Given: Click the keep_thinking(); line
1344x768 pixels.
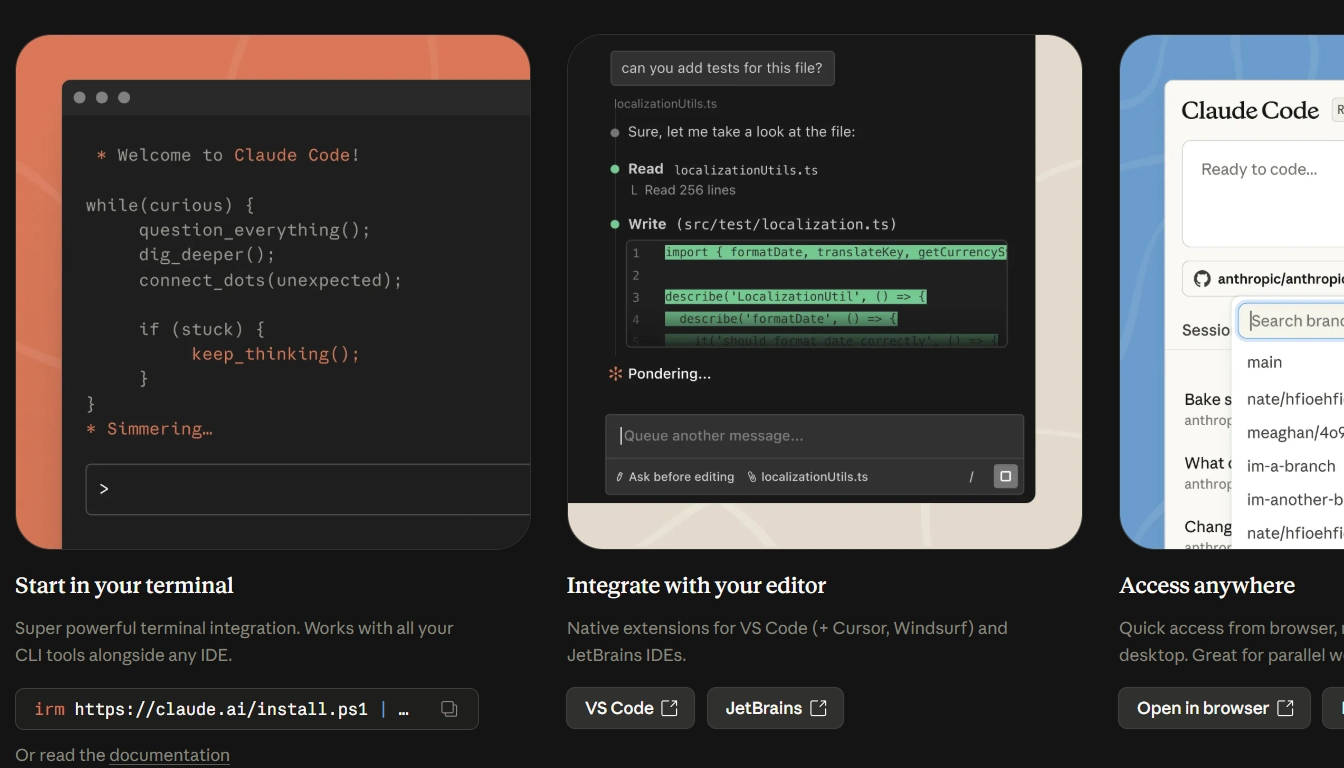Looking at the screenshot, I should coord(276,354).
